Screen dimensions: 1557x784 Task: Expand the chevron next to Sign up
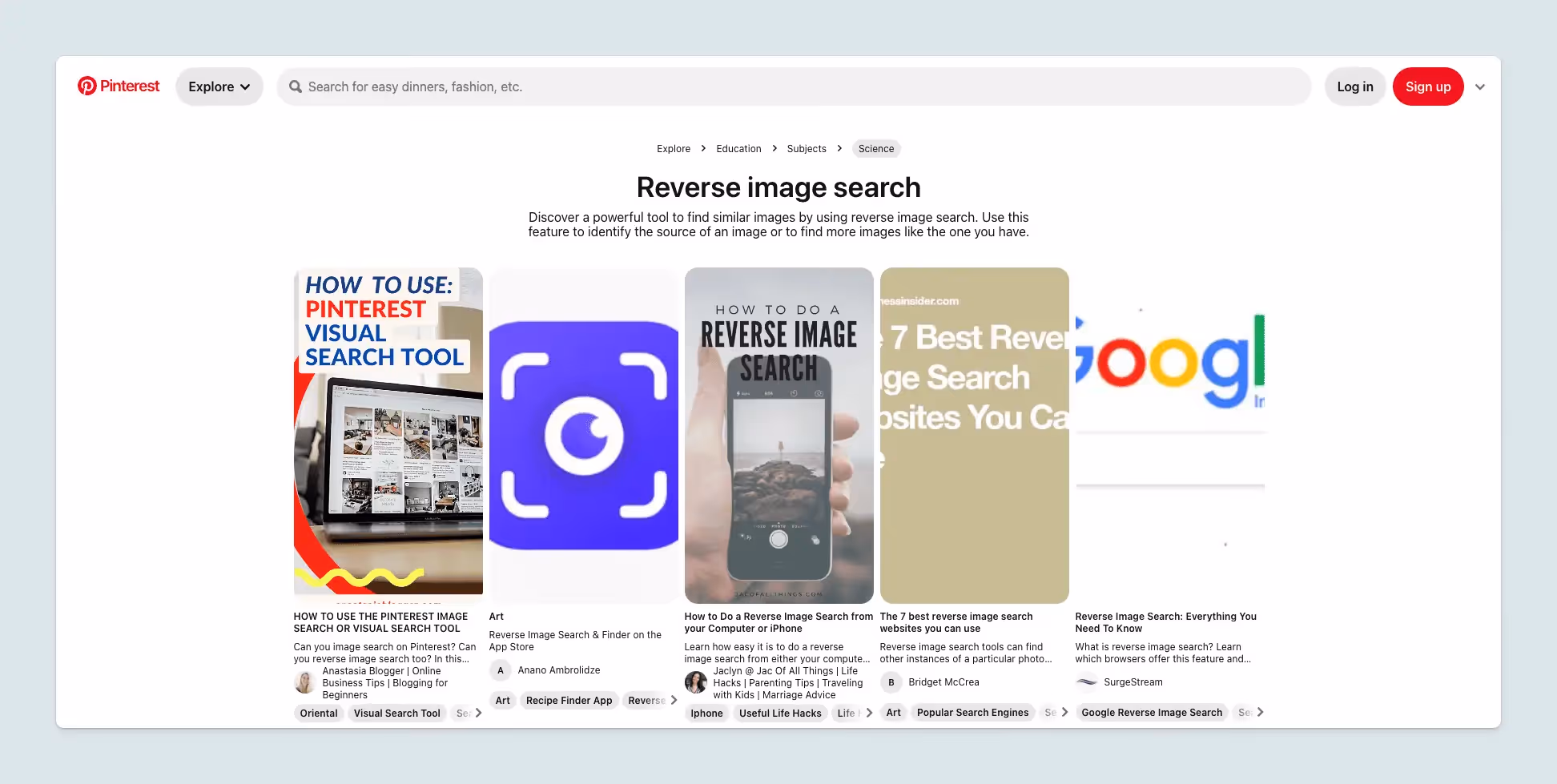(1480, 86)
